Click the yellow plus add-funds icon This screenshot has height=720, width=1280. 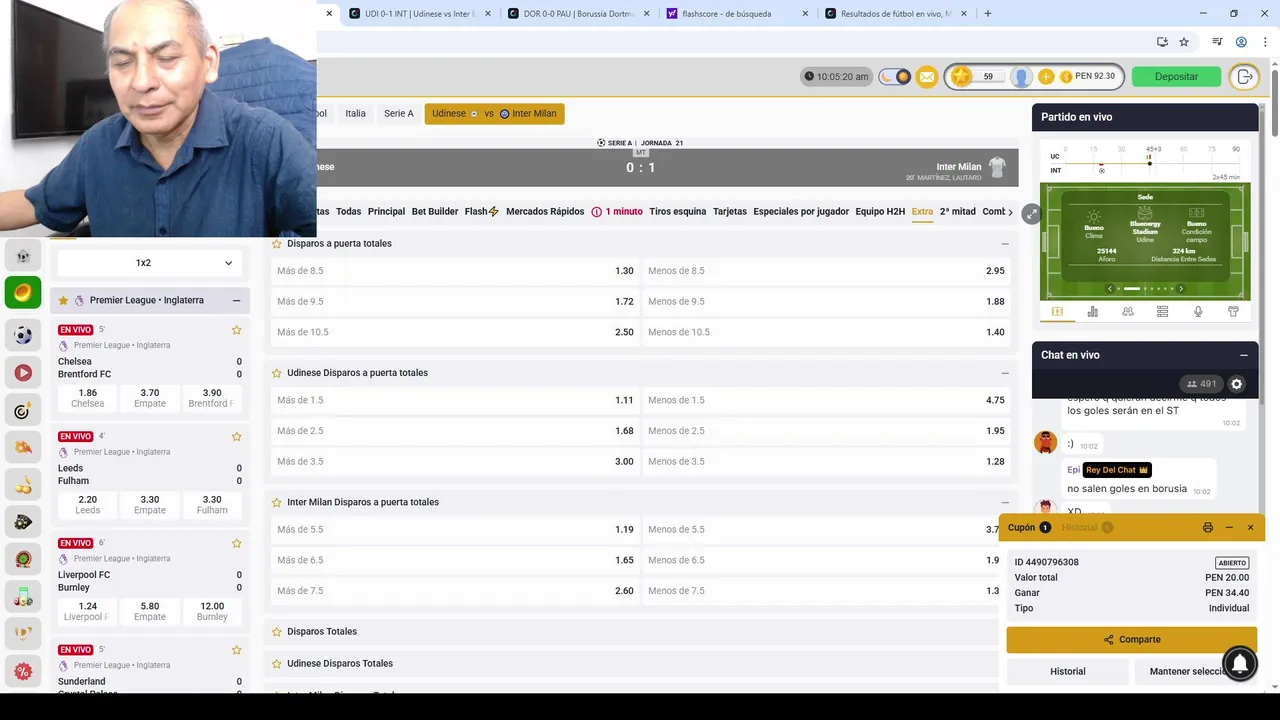tap(1046, 77)
